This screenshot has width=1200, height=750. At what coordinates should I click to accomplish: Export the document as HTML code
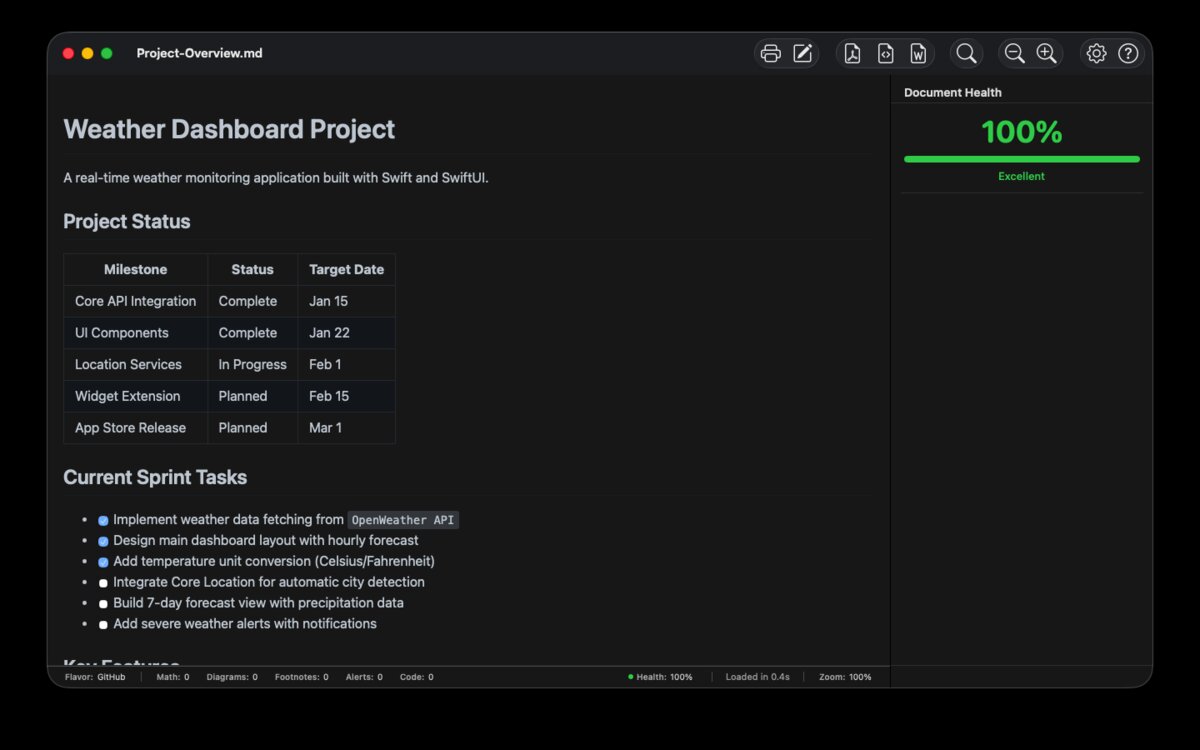885,53
